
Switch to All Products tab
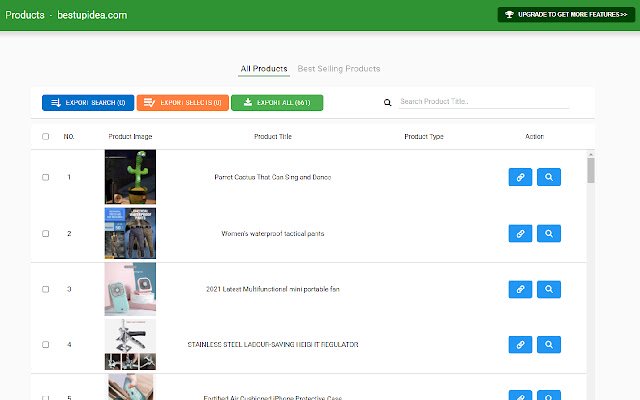tap(264, 69)
